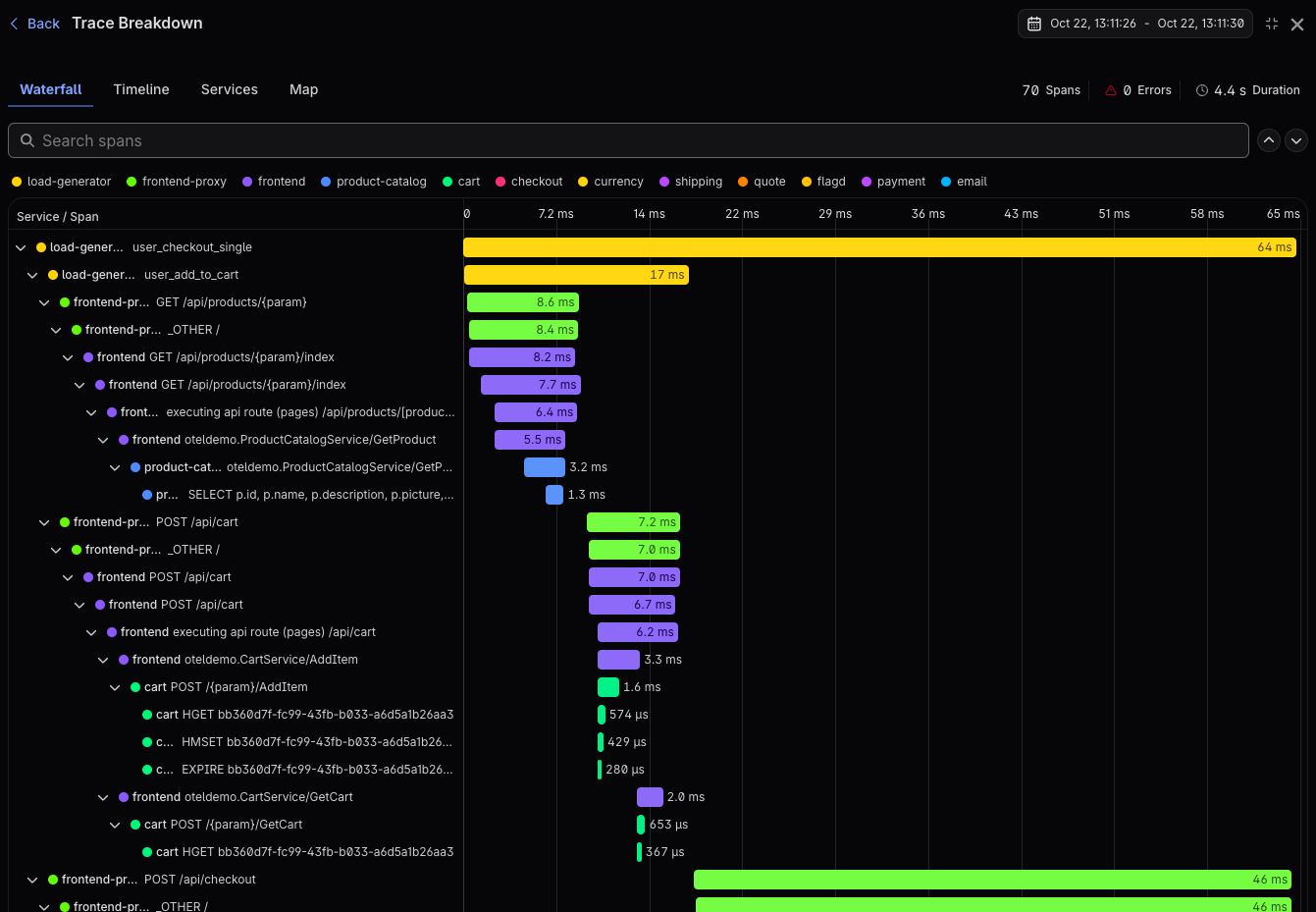Image resolution: width=1316 pixels, height=912 pixels.
Task: Collapse the frontend-proxy POST /api/checkout span
Action: pyautogui.click(x=32, y=880)
